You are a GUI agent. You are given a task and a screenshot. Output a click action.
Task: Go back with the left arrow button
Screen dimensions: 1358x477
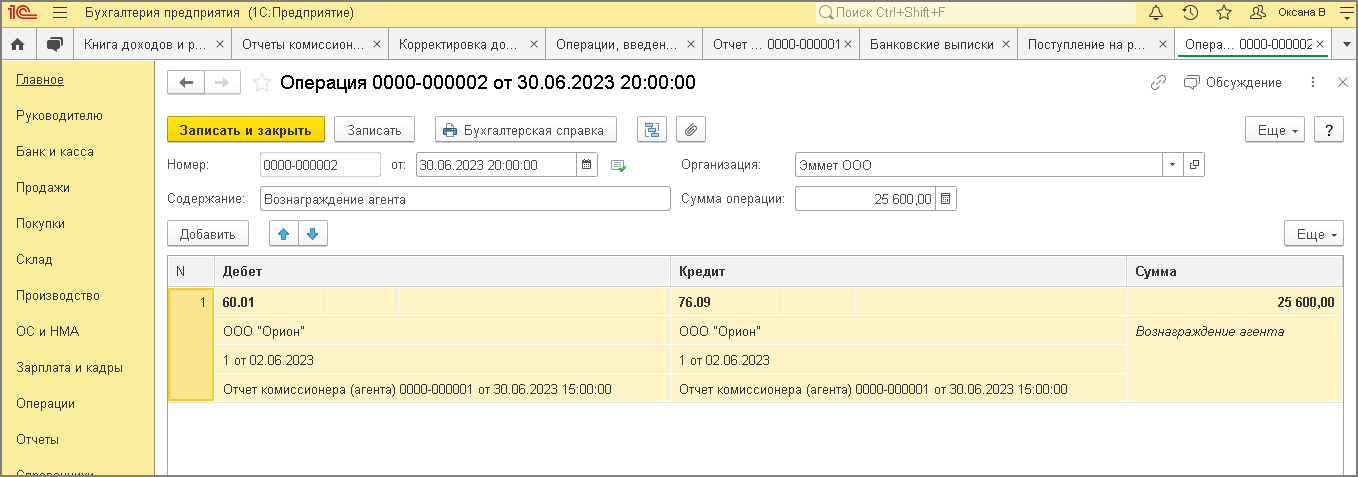186,83
